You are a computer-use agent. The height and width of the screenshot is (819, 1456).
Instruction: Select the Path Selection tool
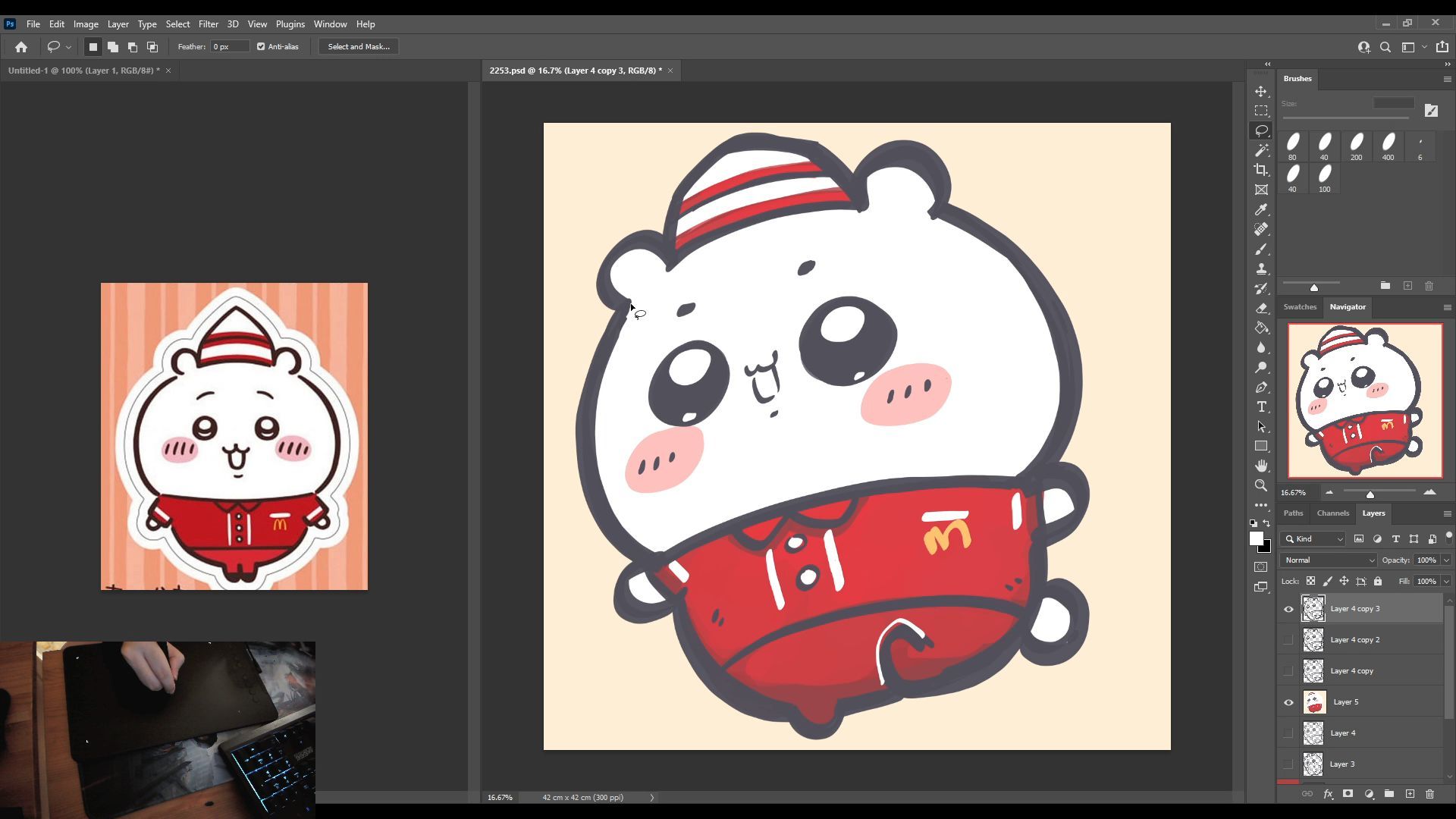tap(1261, 426)
